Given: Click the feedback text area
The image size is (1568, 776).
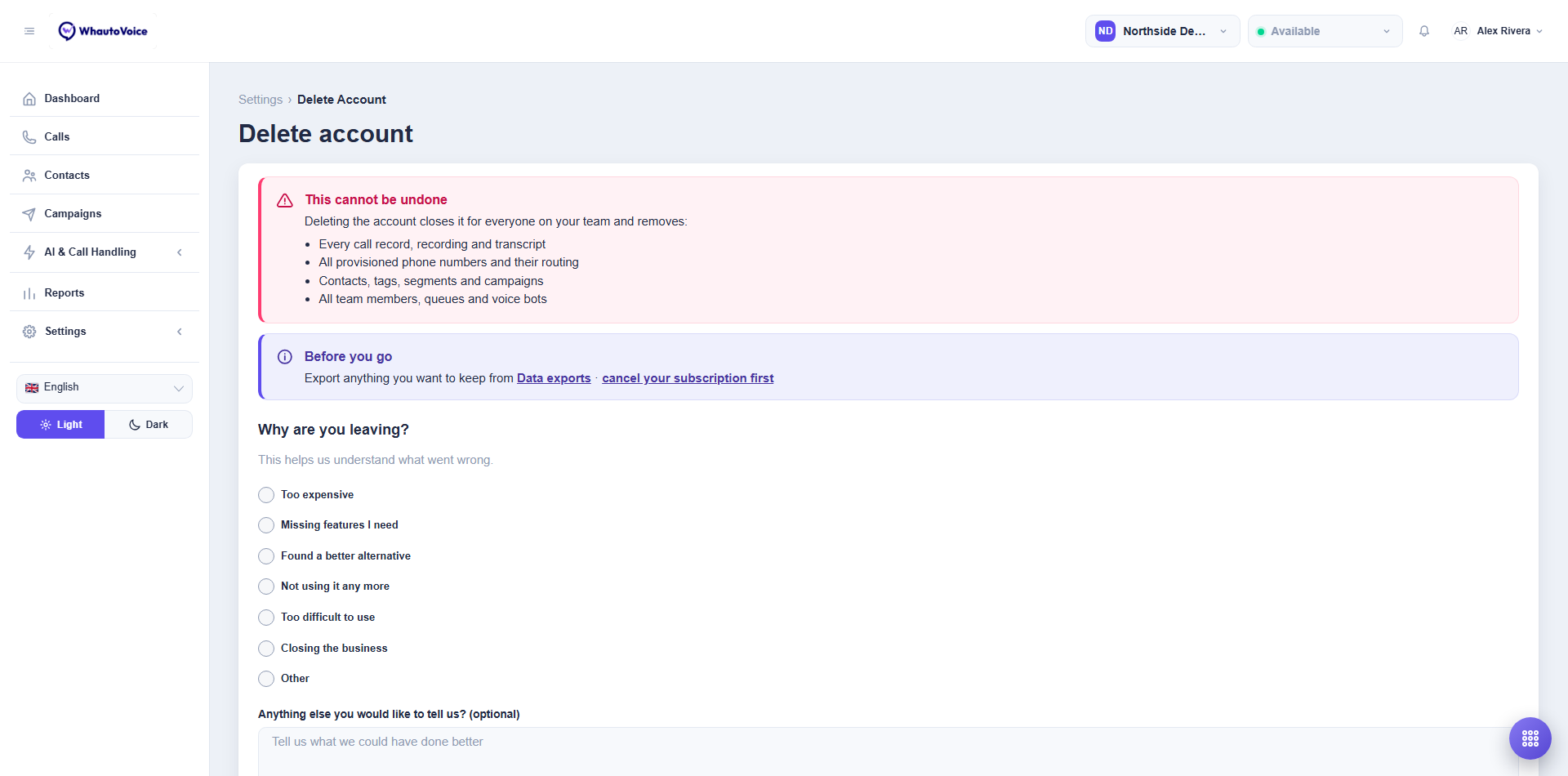Looking at the screenshot, I should click(889, 751).
